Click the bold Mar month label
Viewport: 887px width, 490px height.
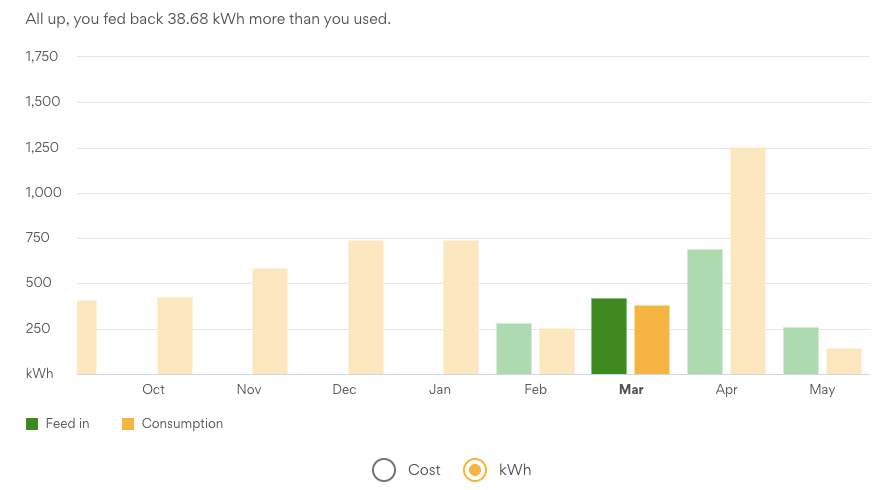pyautogui.click(x=631, y=390)
